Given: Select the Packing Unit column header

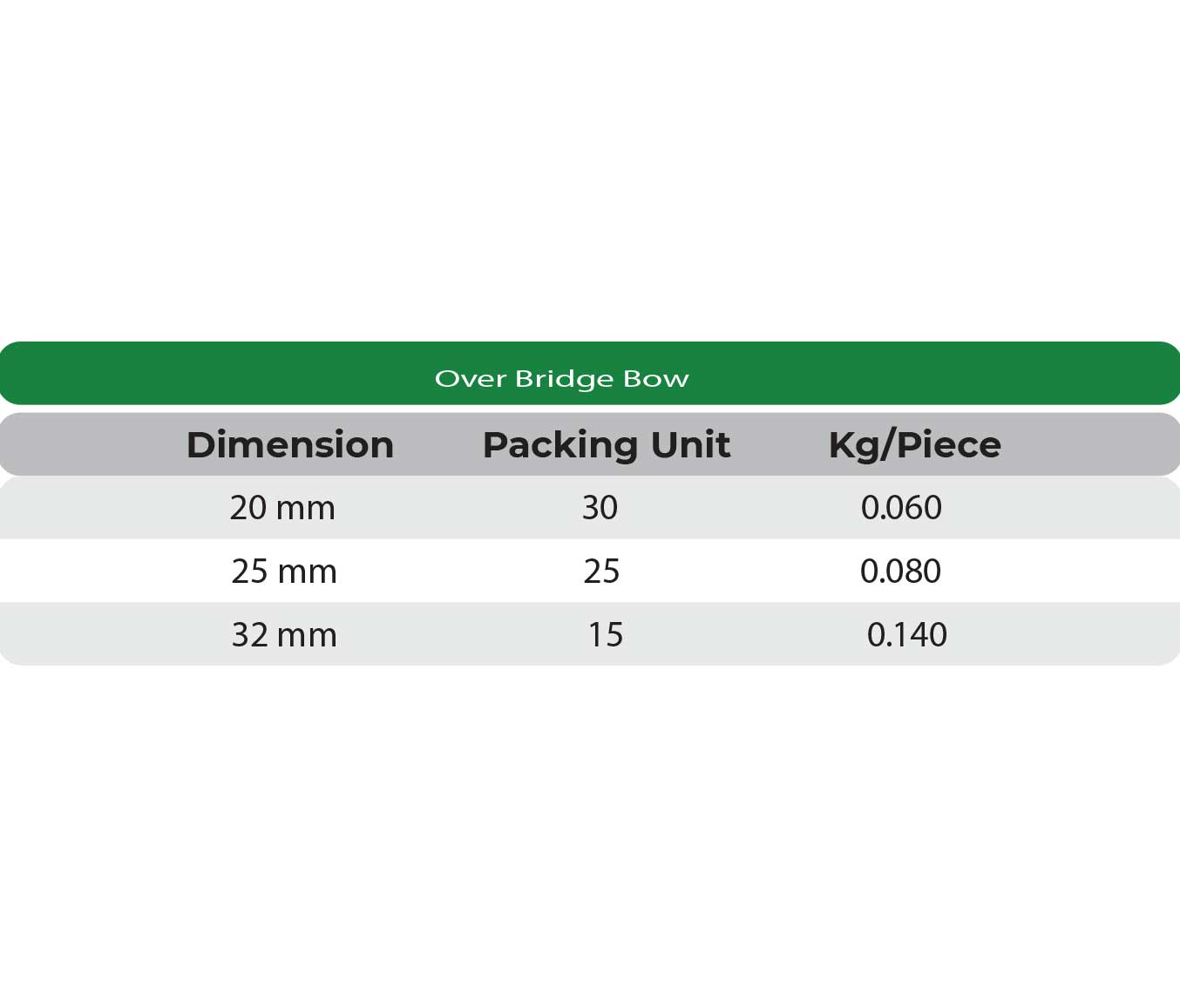Looking at the screenshot, I should pyautogui.click(x=606, y=445).
